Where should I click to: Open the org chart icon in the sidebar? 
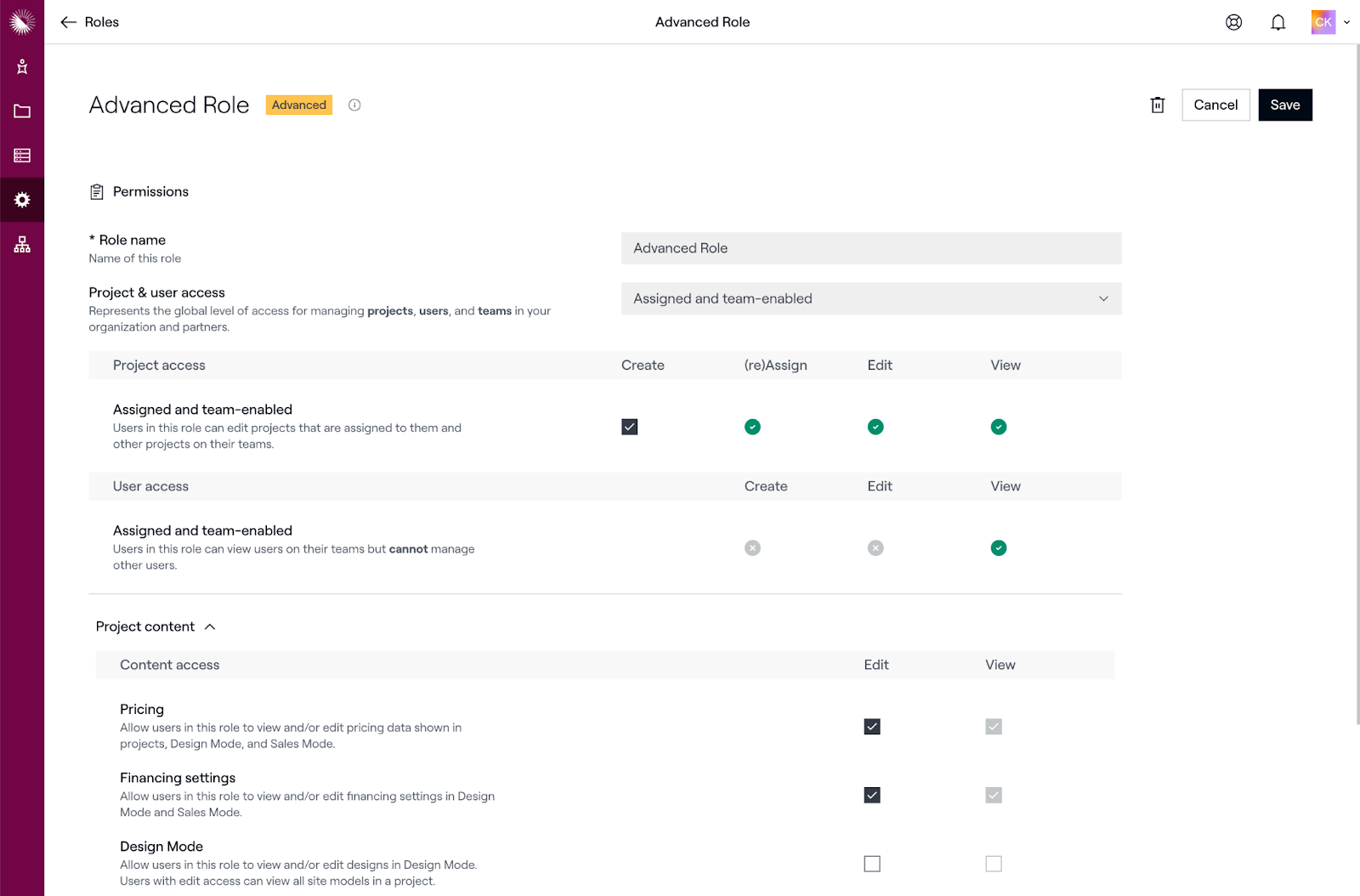(22, 245)
